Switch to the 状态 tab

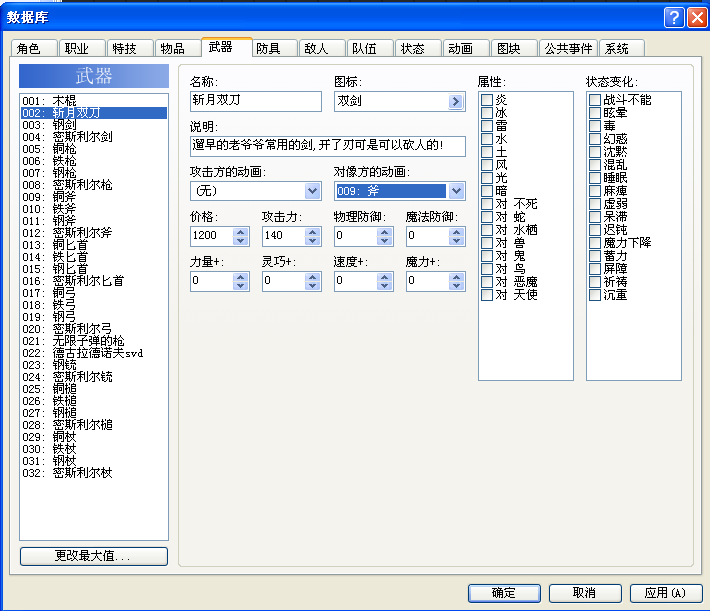click(418, 48)
